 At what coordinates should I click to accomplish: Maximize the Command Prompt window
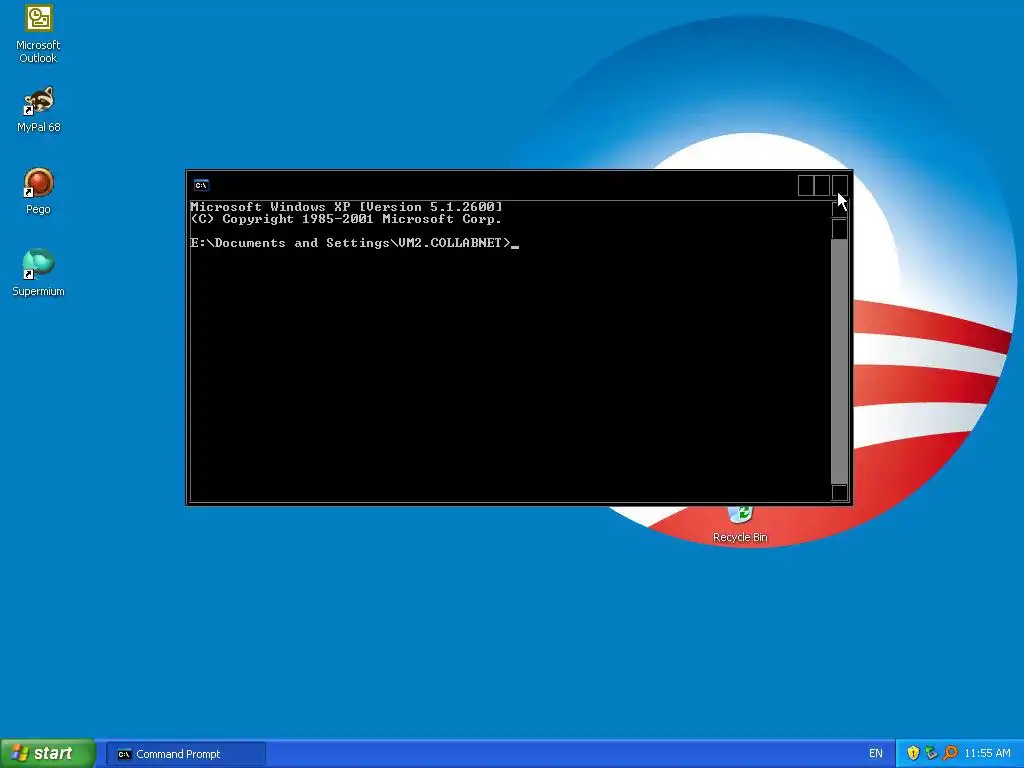point(822,185)
